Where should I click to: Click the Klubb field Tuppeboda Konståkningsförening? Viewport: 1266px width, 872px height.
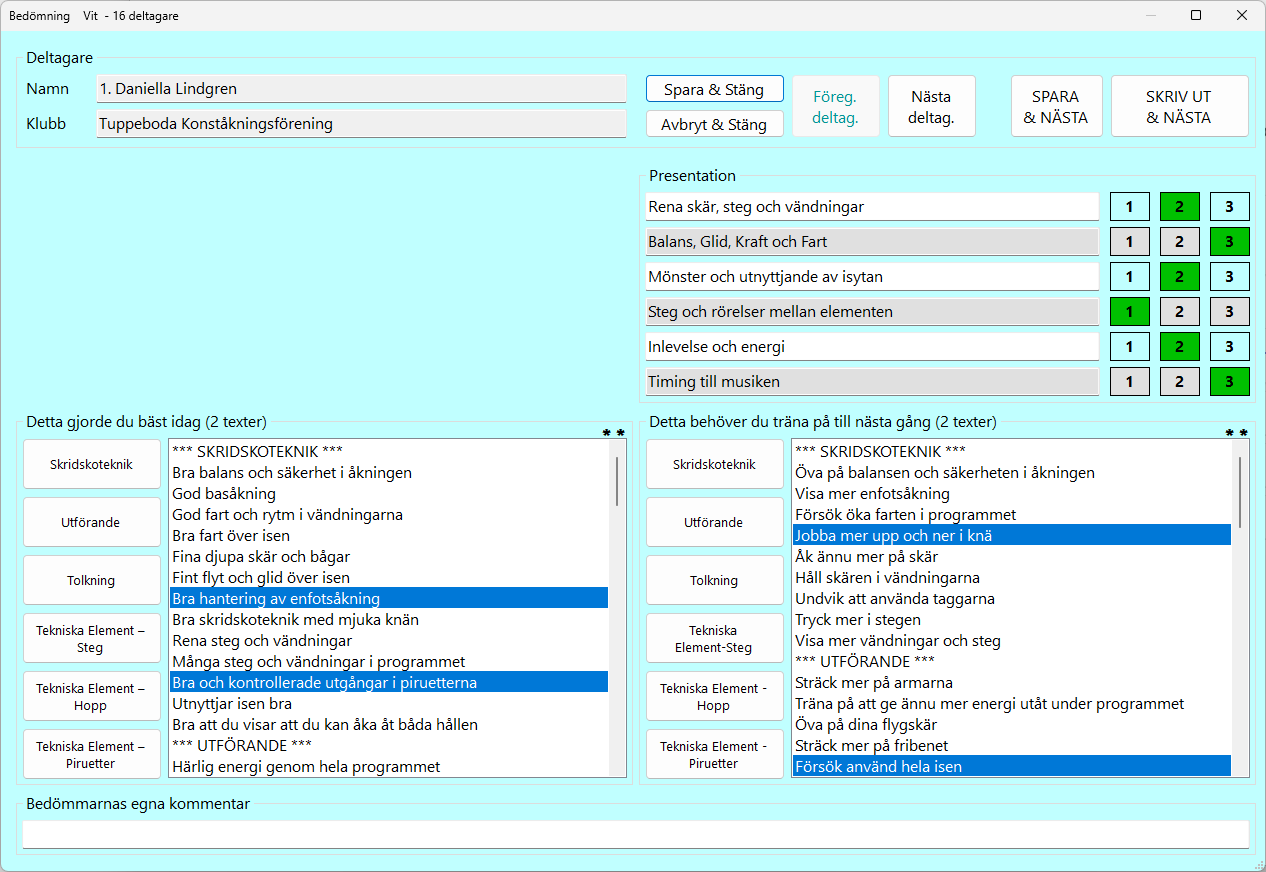click(x=361, y=124)
